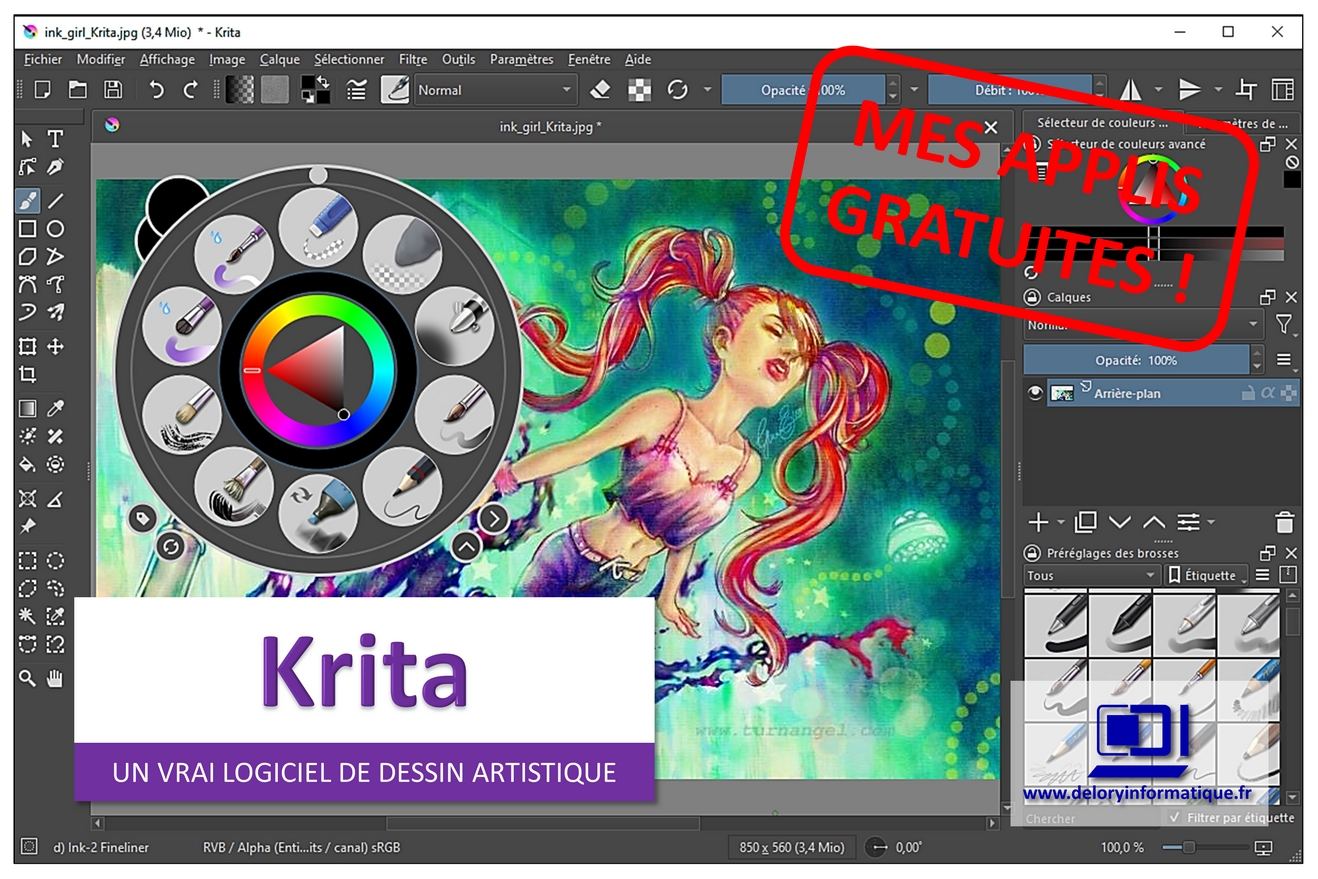
Task: Delete layer with the trash icon
Action: click(x=1285, y=522)
